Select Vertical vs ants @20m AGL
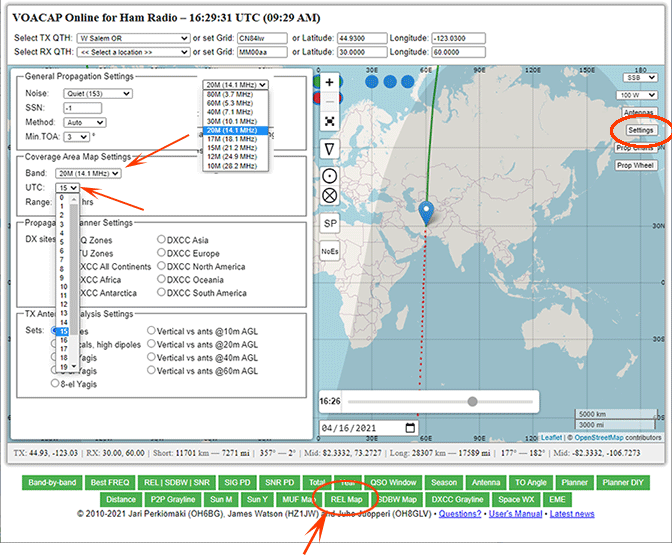The image size is (672, 557). [151, 344]
